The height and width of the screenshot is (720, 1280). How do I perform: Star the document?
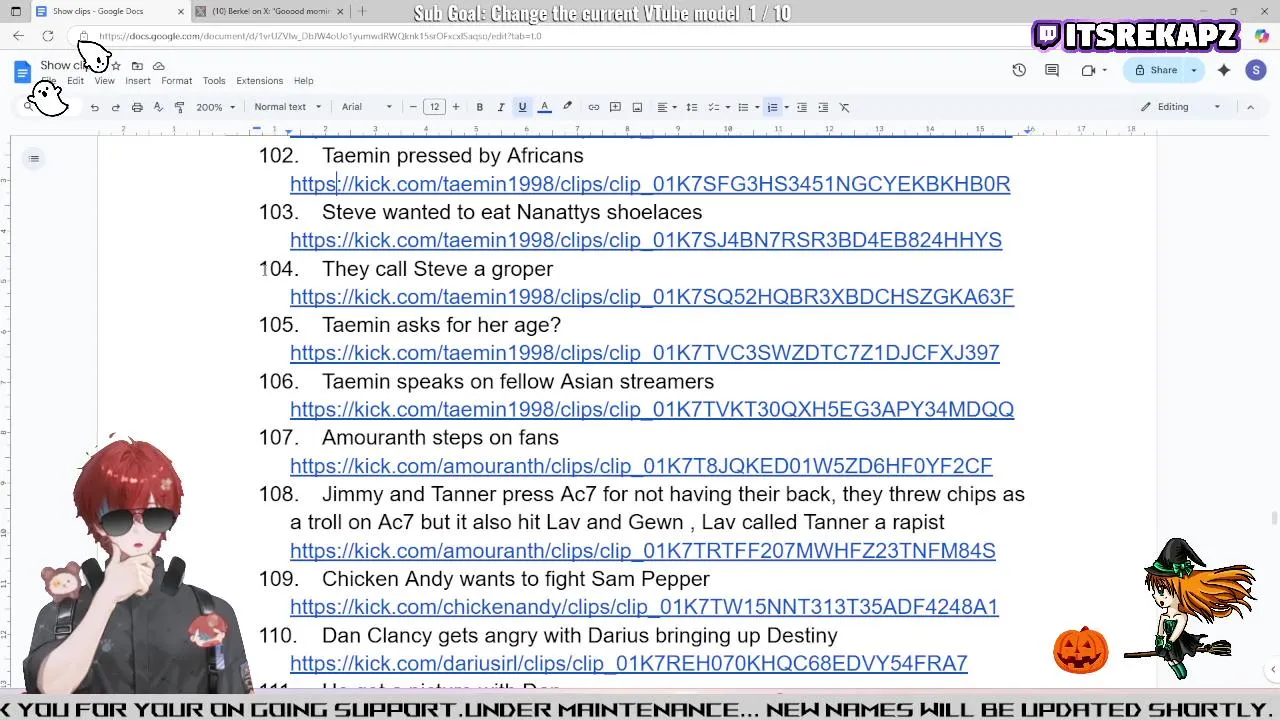pos(116,66)
